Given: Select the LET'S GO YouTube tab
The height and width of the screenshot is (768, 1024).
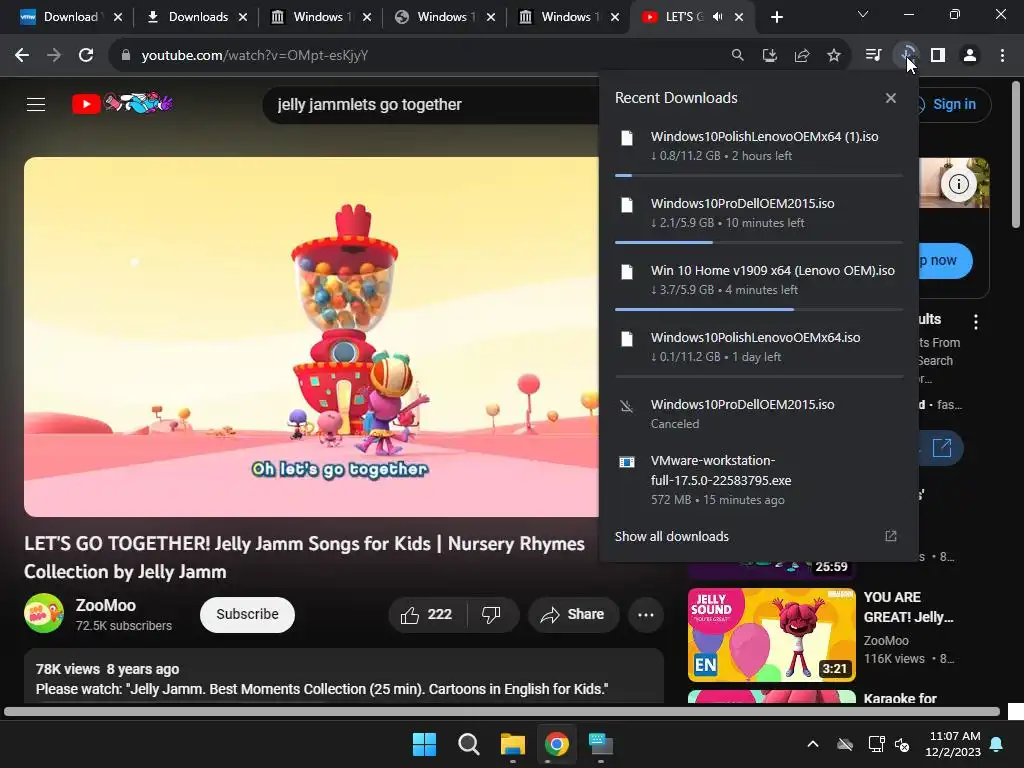Looking at the screenshot, I should [x=682, y=17].
